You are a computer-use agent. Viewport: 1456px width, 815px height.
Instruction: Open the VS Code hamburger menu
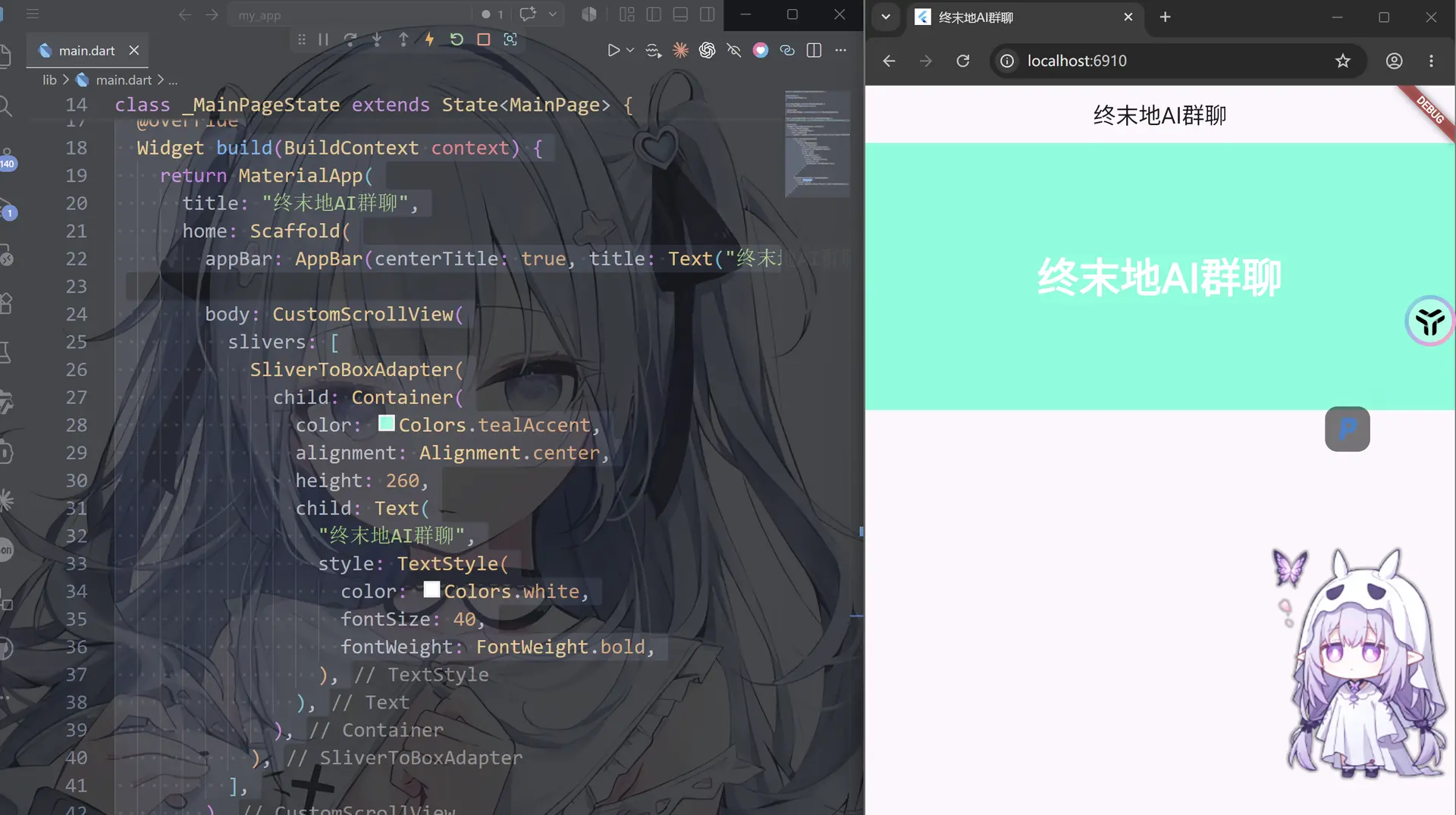pos(32,14)
